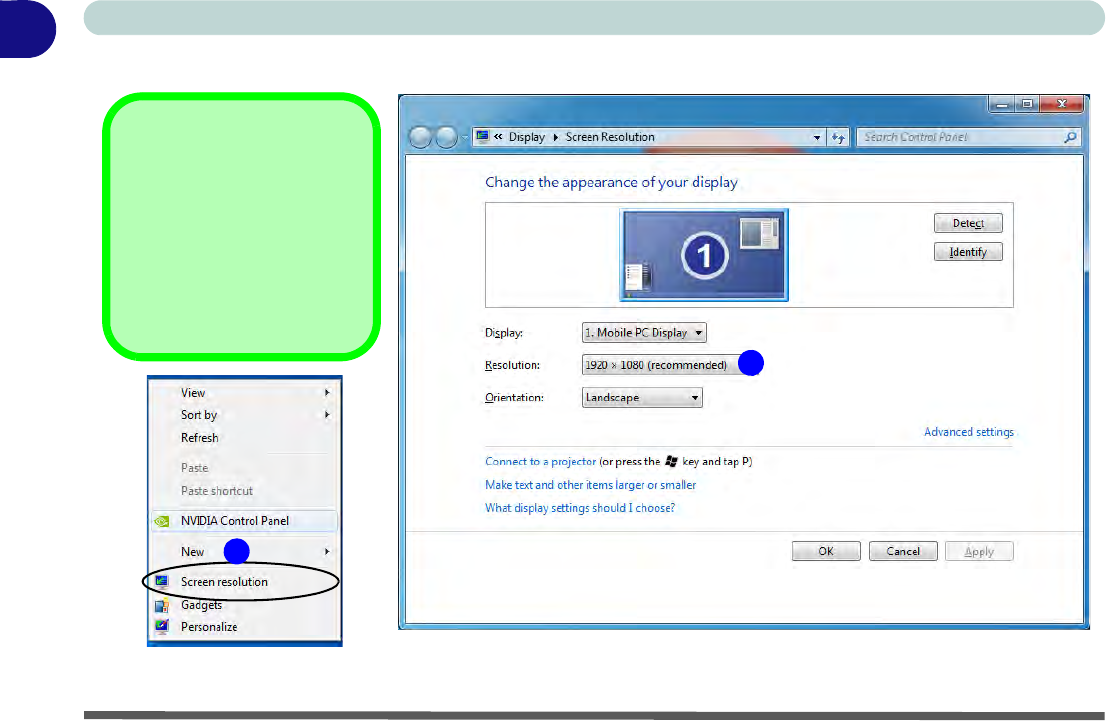1106x721 pixels.
Task: Open the Orientation dropdown
Action: (x=642, y=397)
